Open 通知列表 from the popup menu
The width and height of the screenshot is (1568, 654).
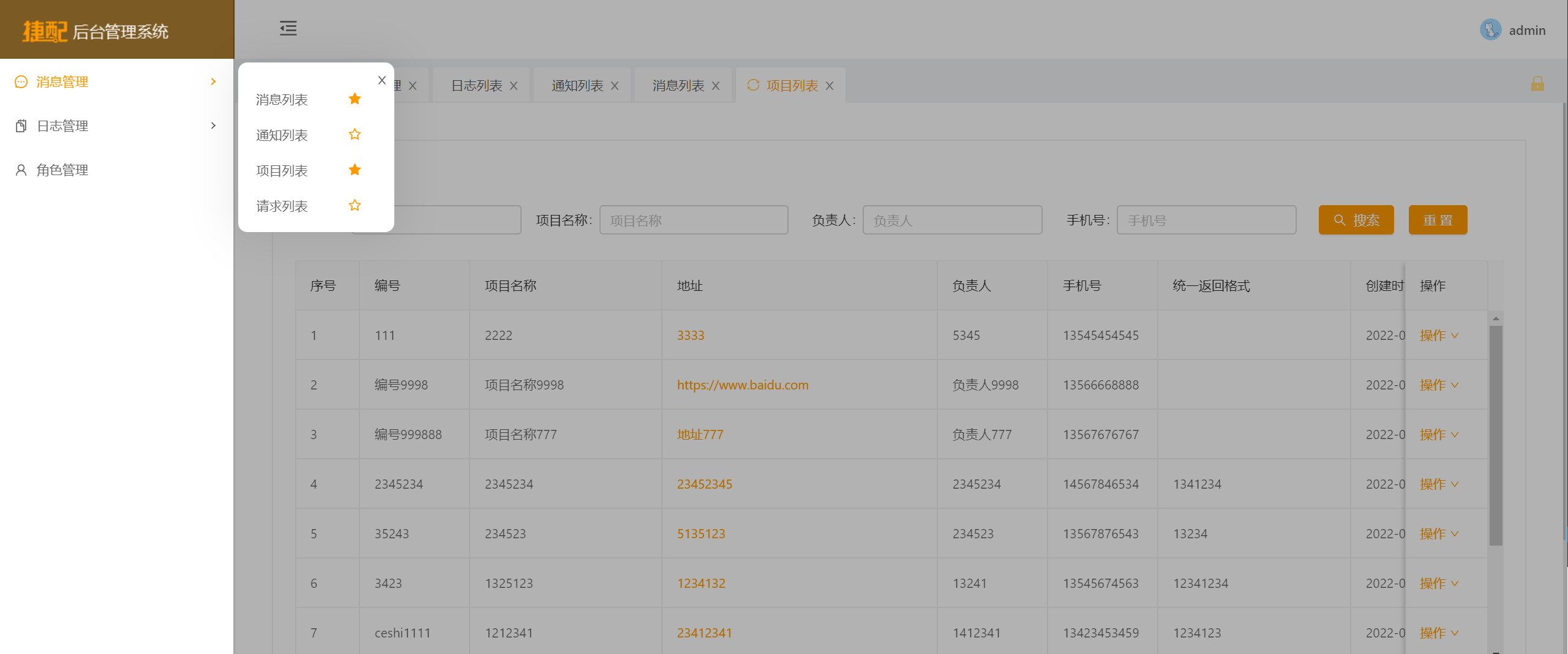click(x=282, y=135)
